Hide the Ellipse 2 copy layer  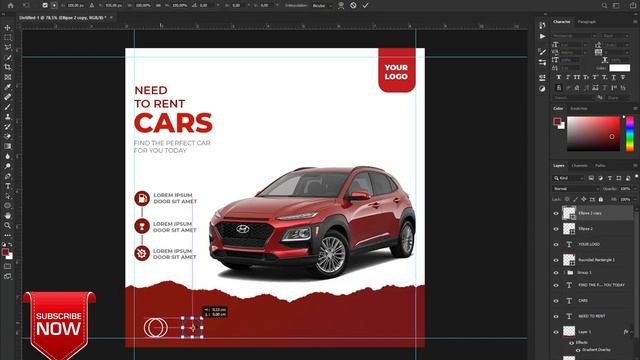[556, 213]
